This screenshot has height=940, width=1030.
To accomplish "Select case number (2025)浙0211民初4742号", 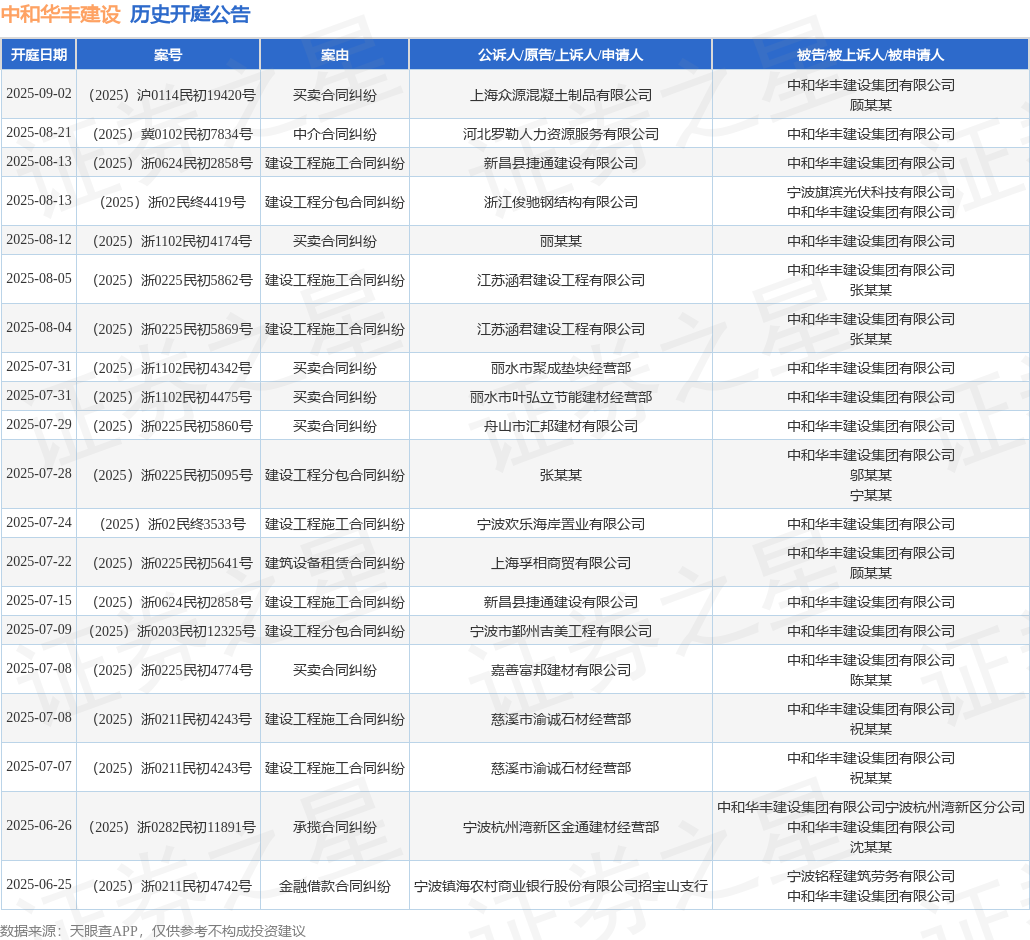I will click(x=171, y=887).
